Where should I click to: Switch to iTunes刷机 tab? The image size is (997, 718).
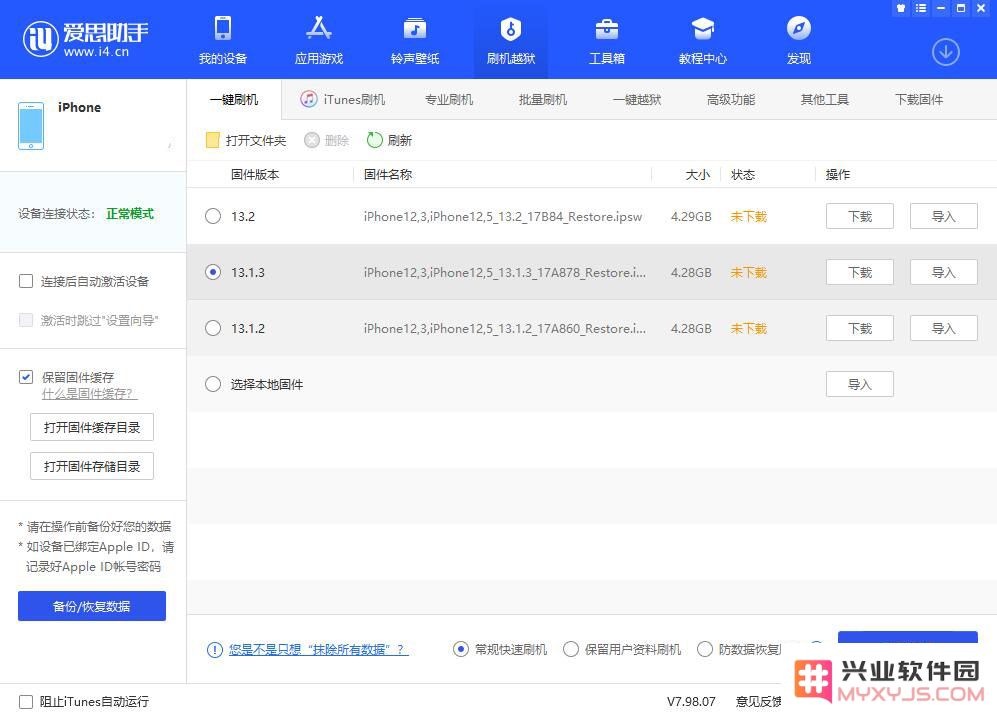[343, 99]
